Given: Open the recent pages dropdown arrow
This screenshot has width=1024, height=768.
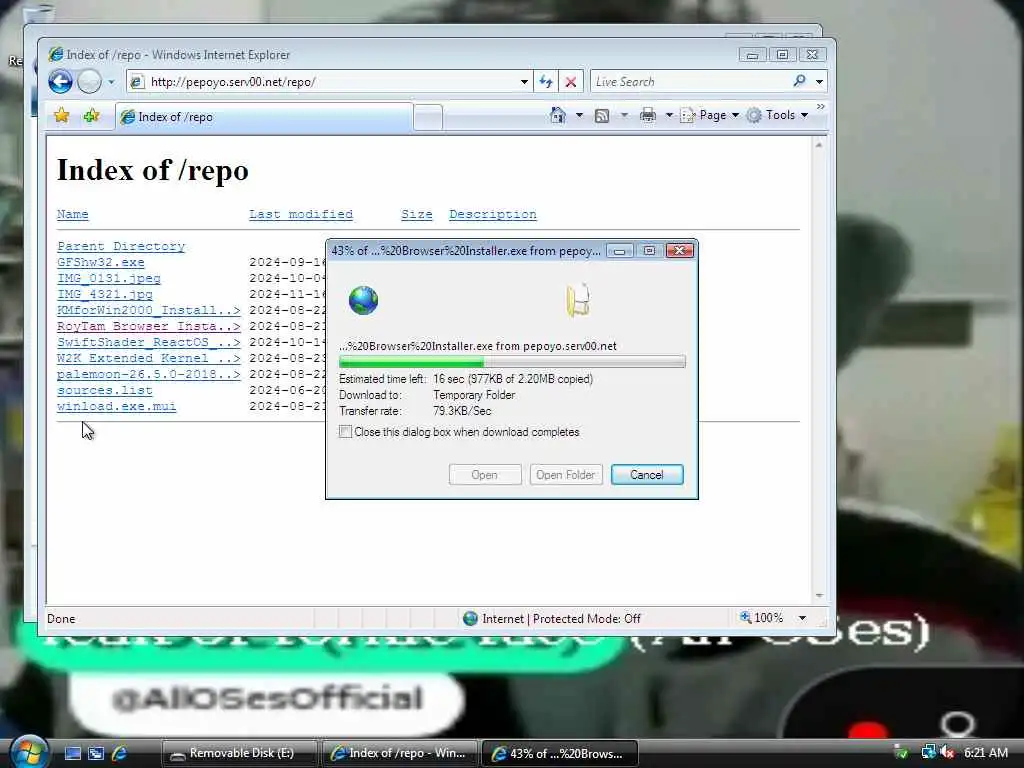Looking at the screenshot, I should [111, 82].
